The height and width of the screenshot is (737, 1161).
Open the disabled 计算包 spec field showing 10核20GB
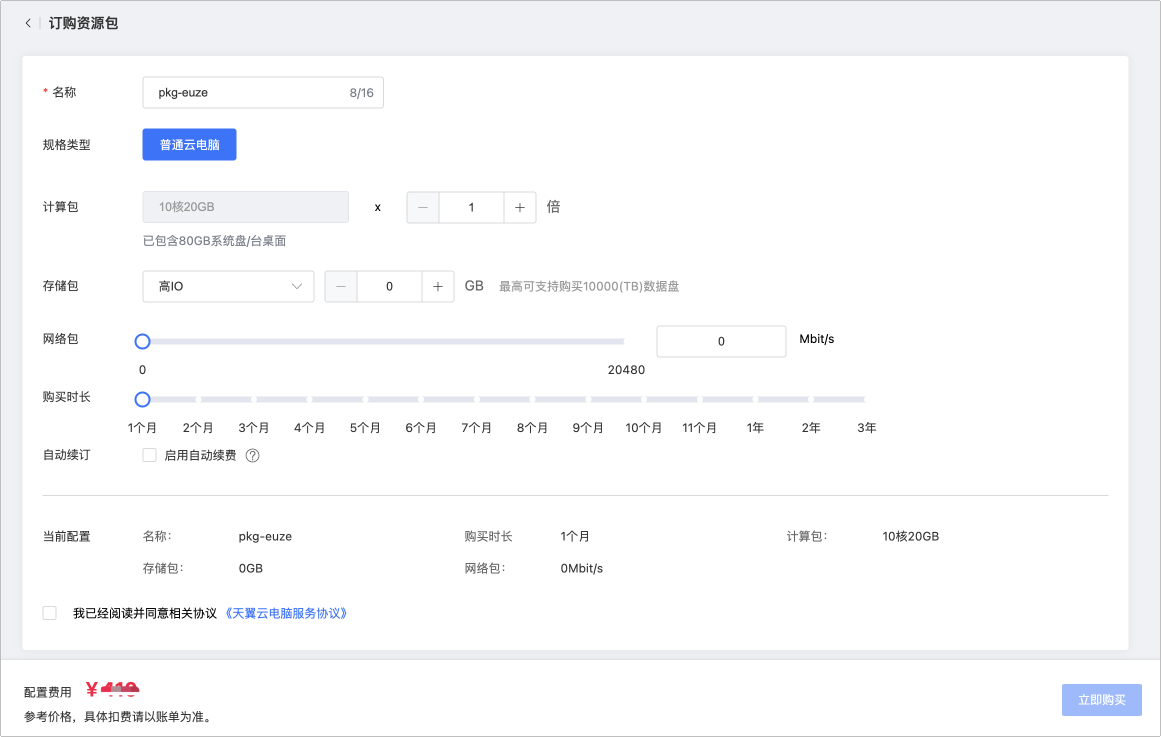(245, 207)
